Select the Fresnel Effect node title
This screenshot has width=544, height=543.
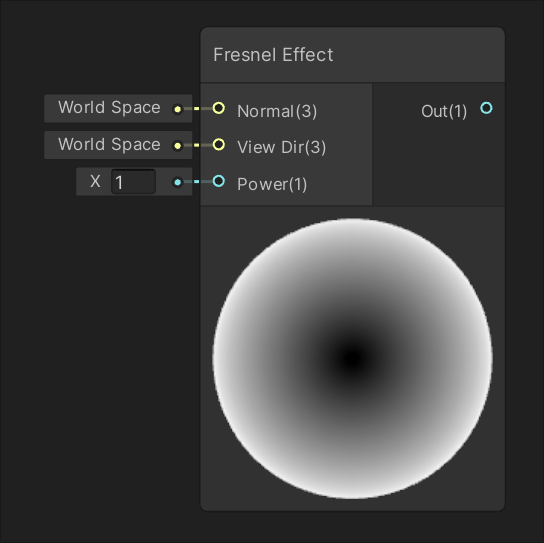[x=273, y=55]
